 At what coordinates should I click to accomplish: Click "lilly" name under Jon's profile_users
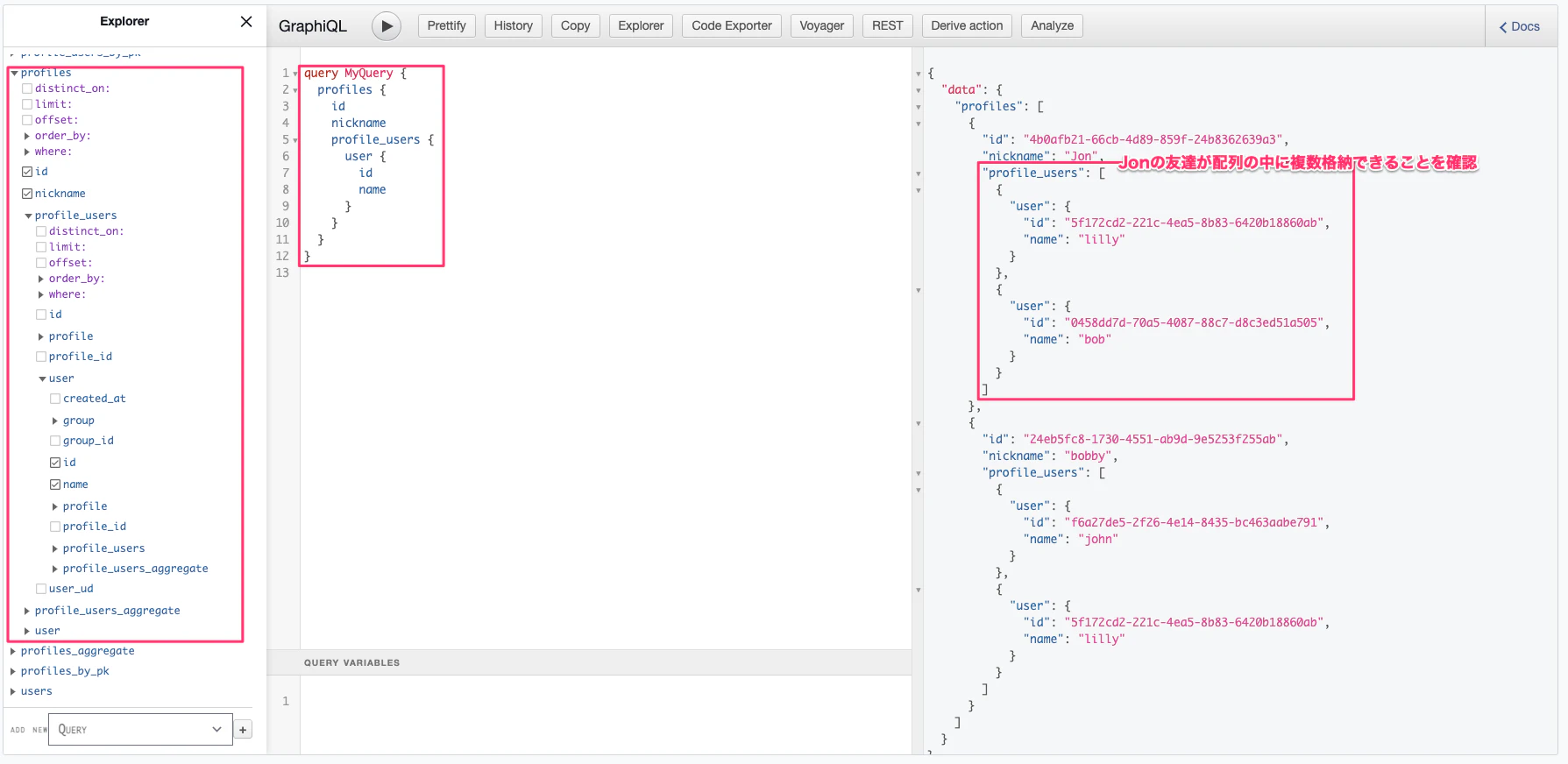[x=1101, y=239]
